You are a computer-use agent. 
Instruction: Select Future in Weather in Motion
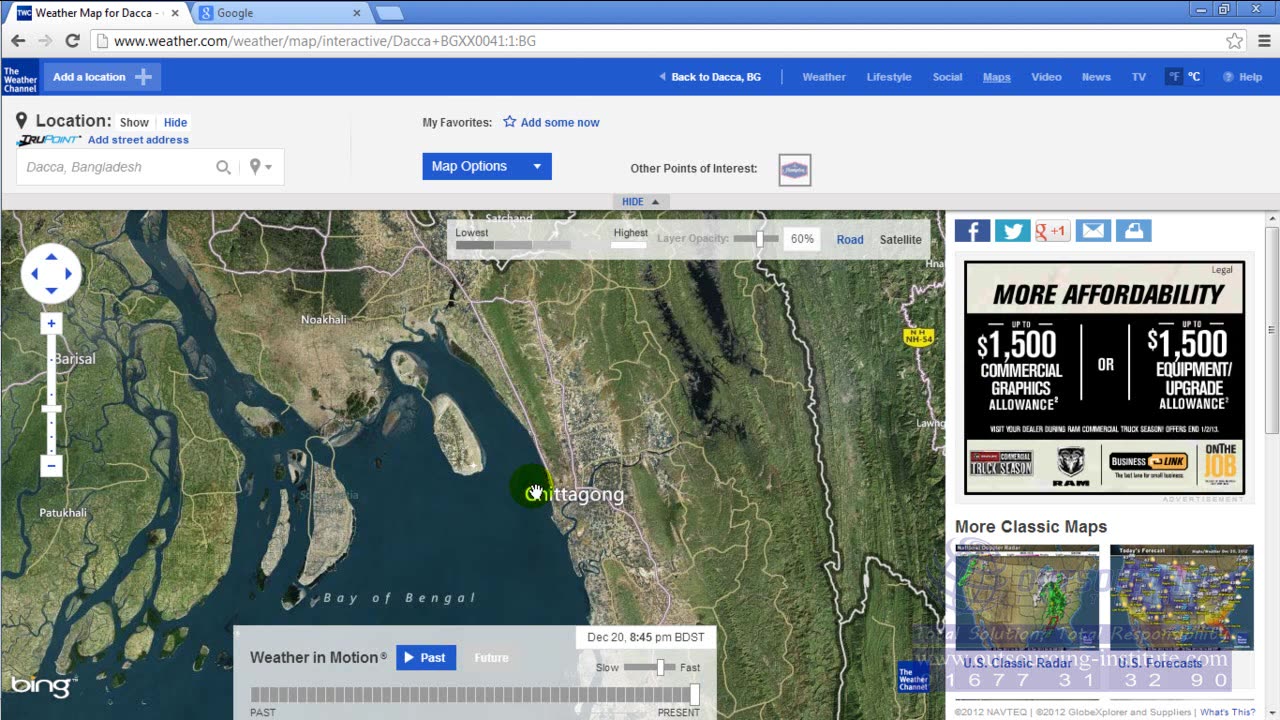point(491,657)
